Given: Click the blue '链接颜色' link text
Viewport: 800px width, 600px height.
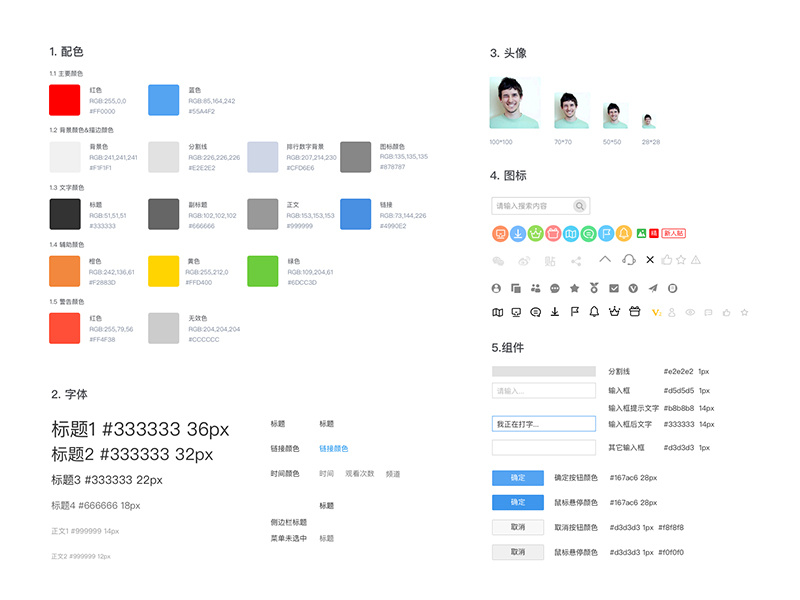Looking at the screenshot, I should click(334, 448).
